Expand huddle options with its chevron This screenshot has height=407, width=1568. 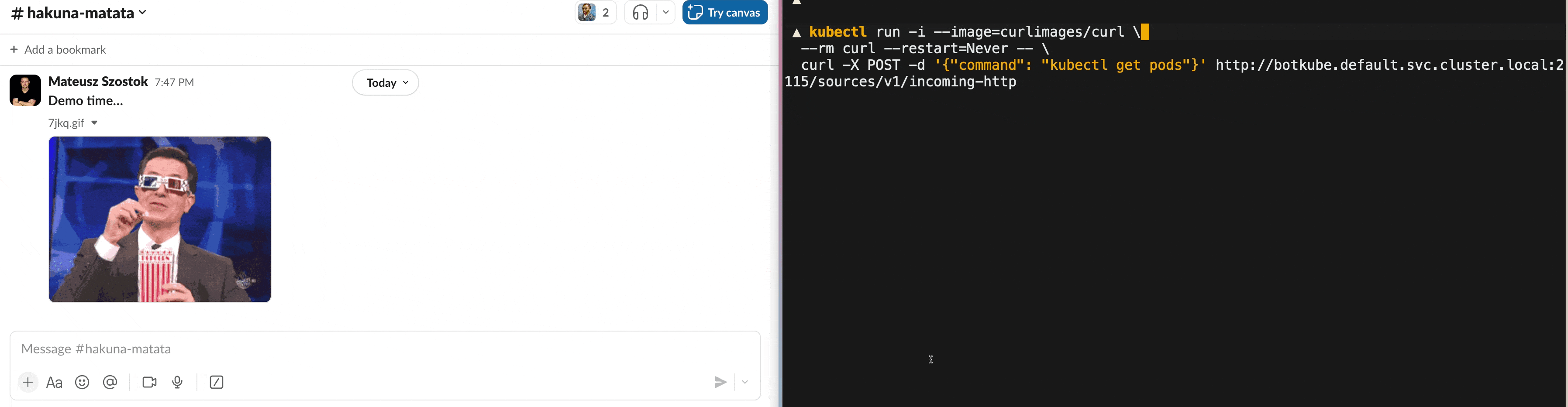click(x=665, y=12)
